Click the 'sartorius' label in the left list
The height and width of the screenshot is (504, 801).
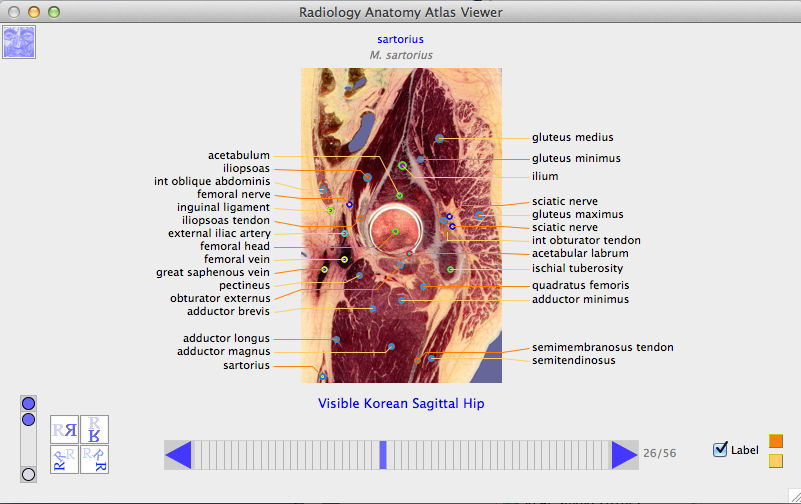coord(244,366)
